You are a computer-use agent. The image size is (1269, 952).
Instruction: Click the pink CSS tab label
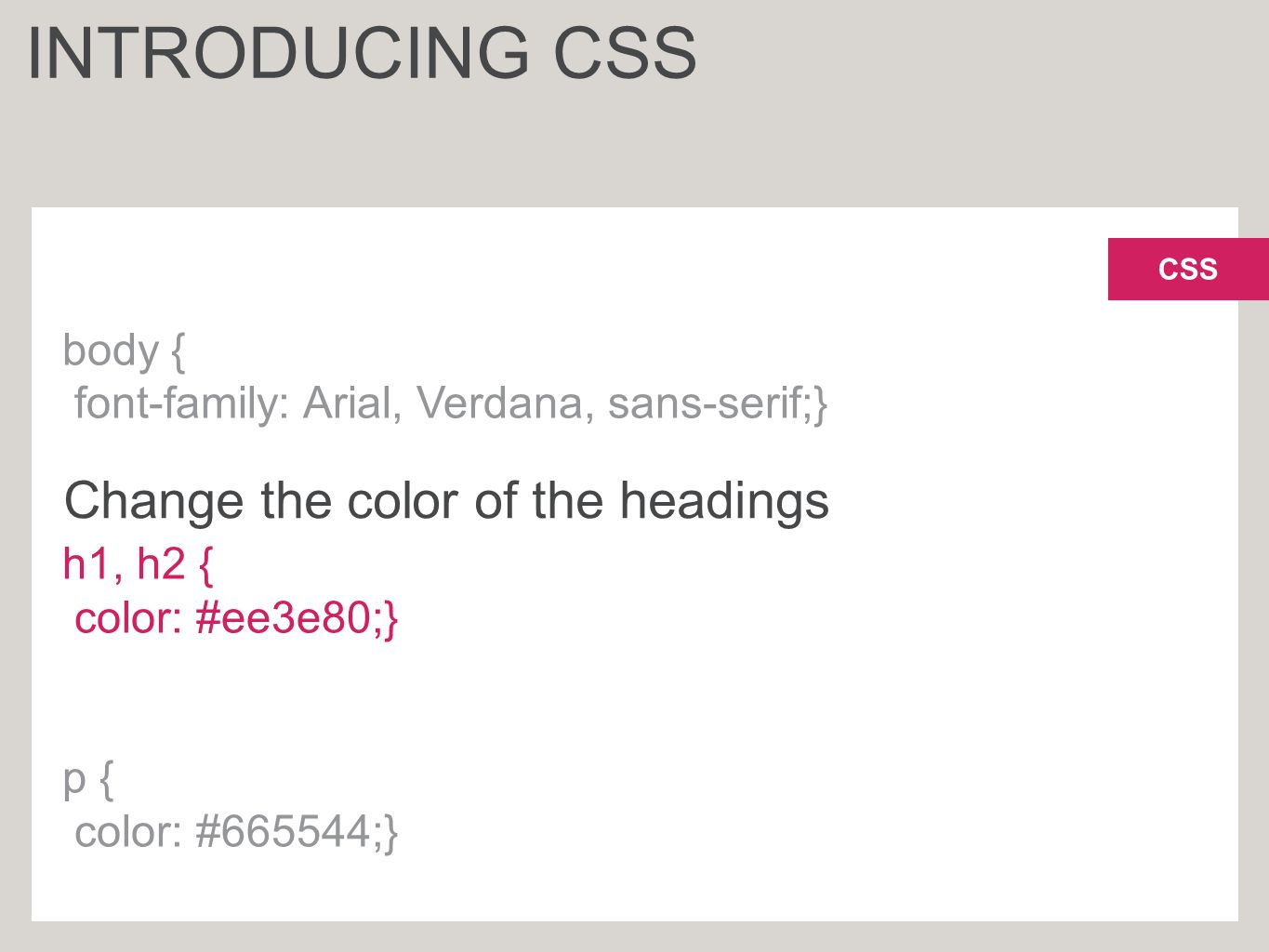tap(1187, 270)
